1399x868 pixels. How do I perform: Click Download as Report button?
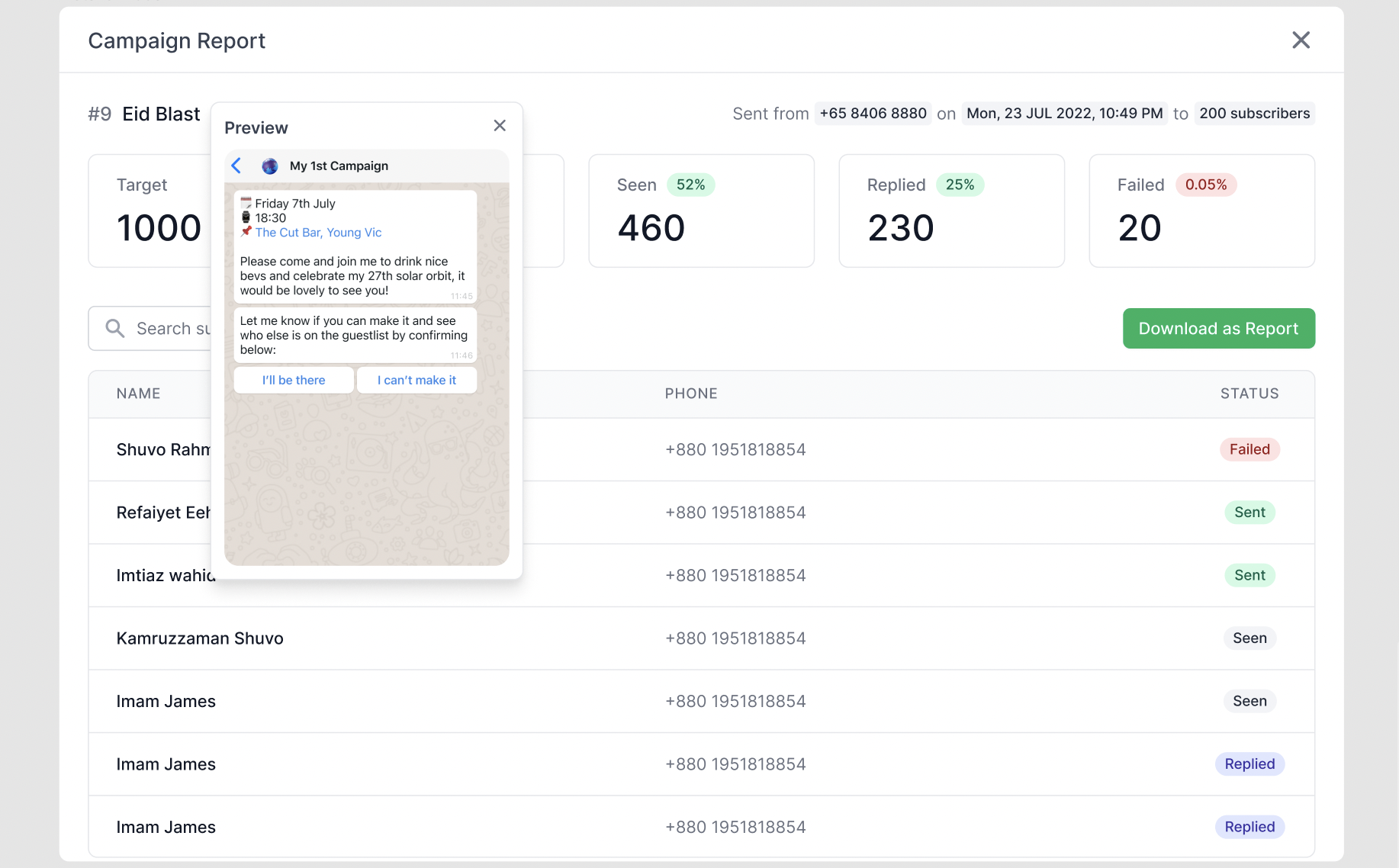[x=1218, y=329]
